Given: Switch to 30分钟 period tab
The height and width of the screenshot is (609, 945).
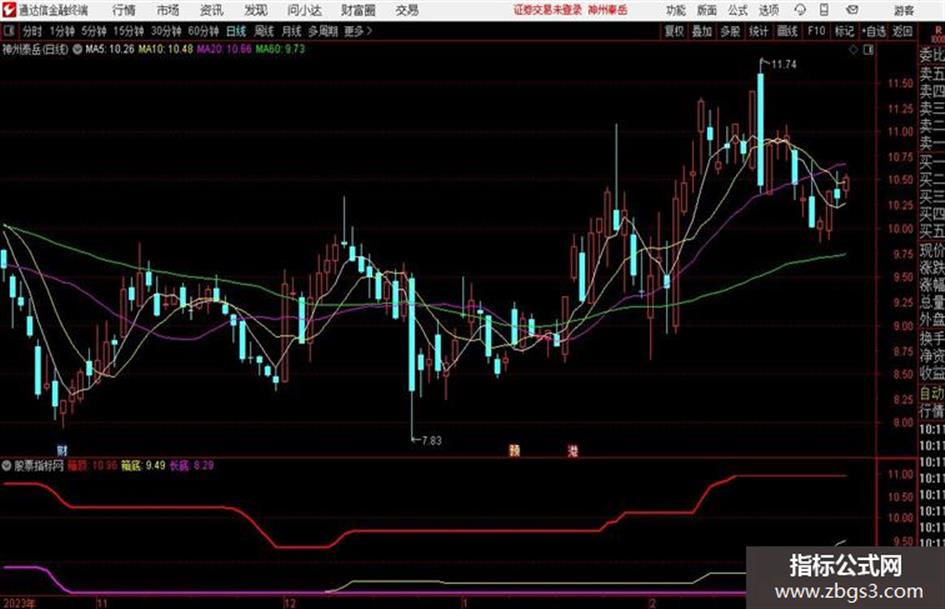Looking at the screenshot, I should coord(166,31).
